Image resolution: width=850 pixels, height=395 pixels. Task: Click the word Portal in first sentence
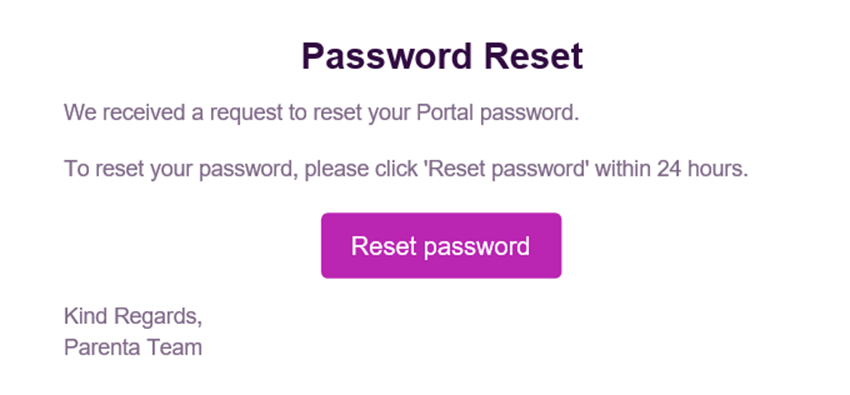tap(446, 113)
